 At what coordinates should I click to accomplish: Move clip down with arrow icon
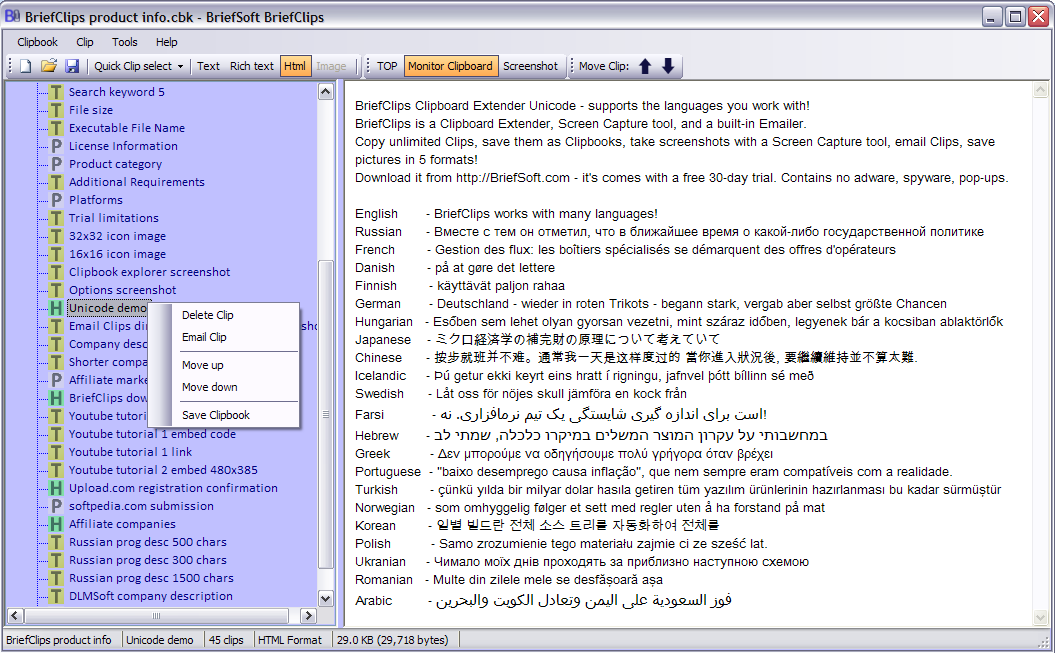coord(668,66)
